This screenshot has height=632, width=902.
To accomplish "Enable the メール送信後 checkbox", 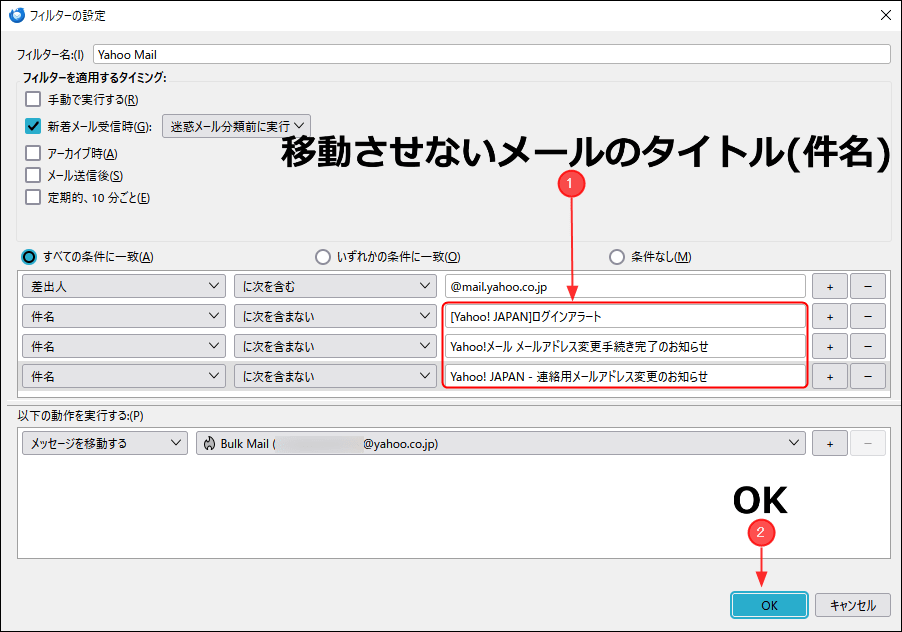I will coord(33,175).
